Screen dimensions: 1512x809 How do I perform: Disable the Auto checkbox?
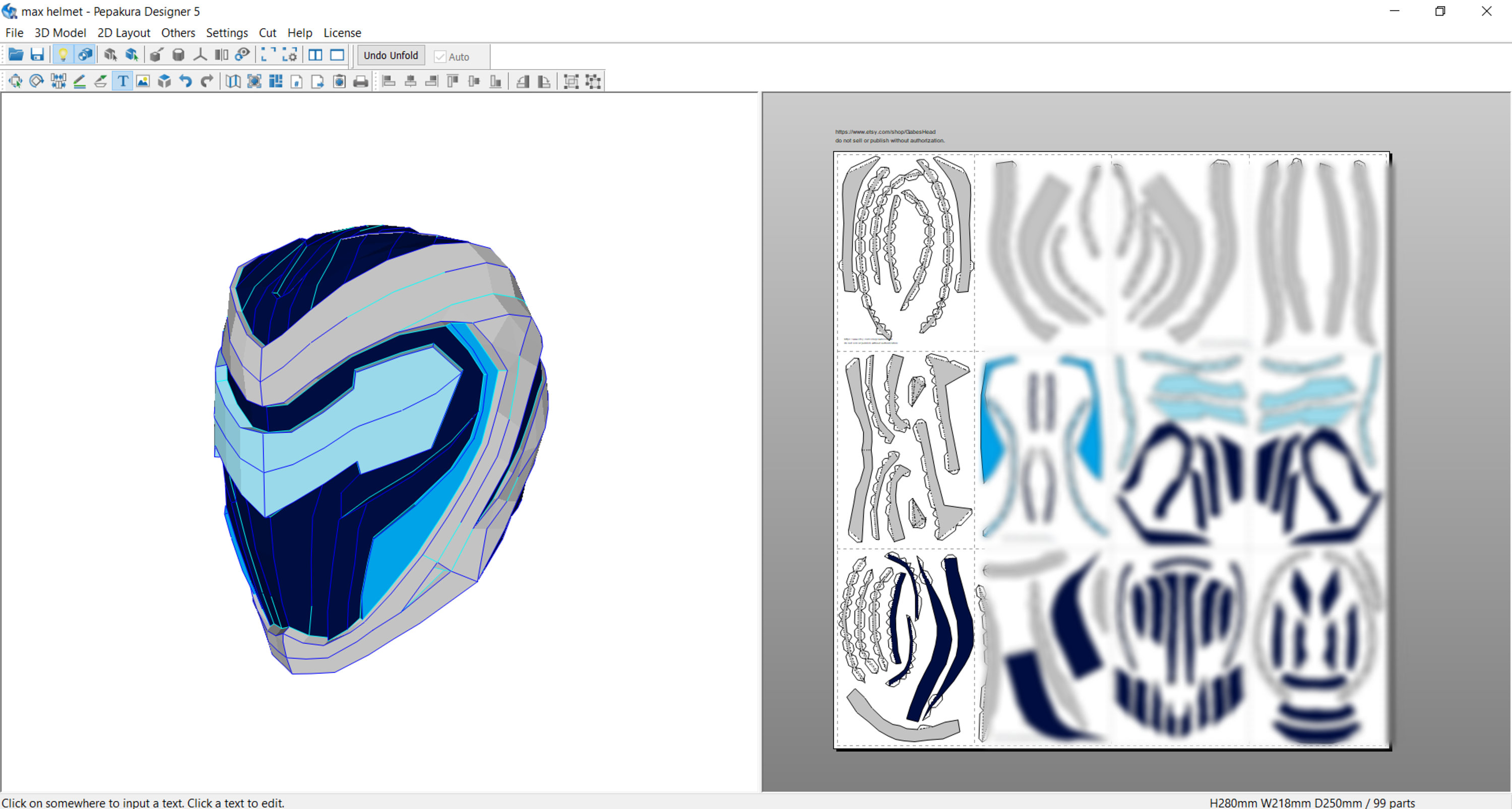pos(440,56)
